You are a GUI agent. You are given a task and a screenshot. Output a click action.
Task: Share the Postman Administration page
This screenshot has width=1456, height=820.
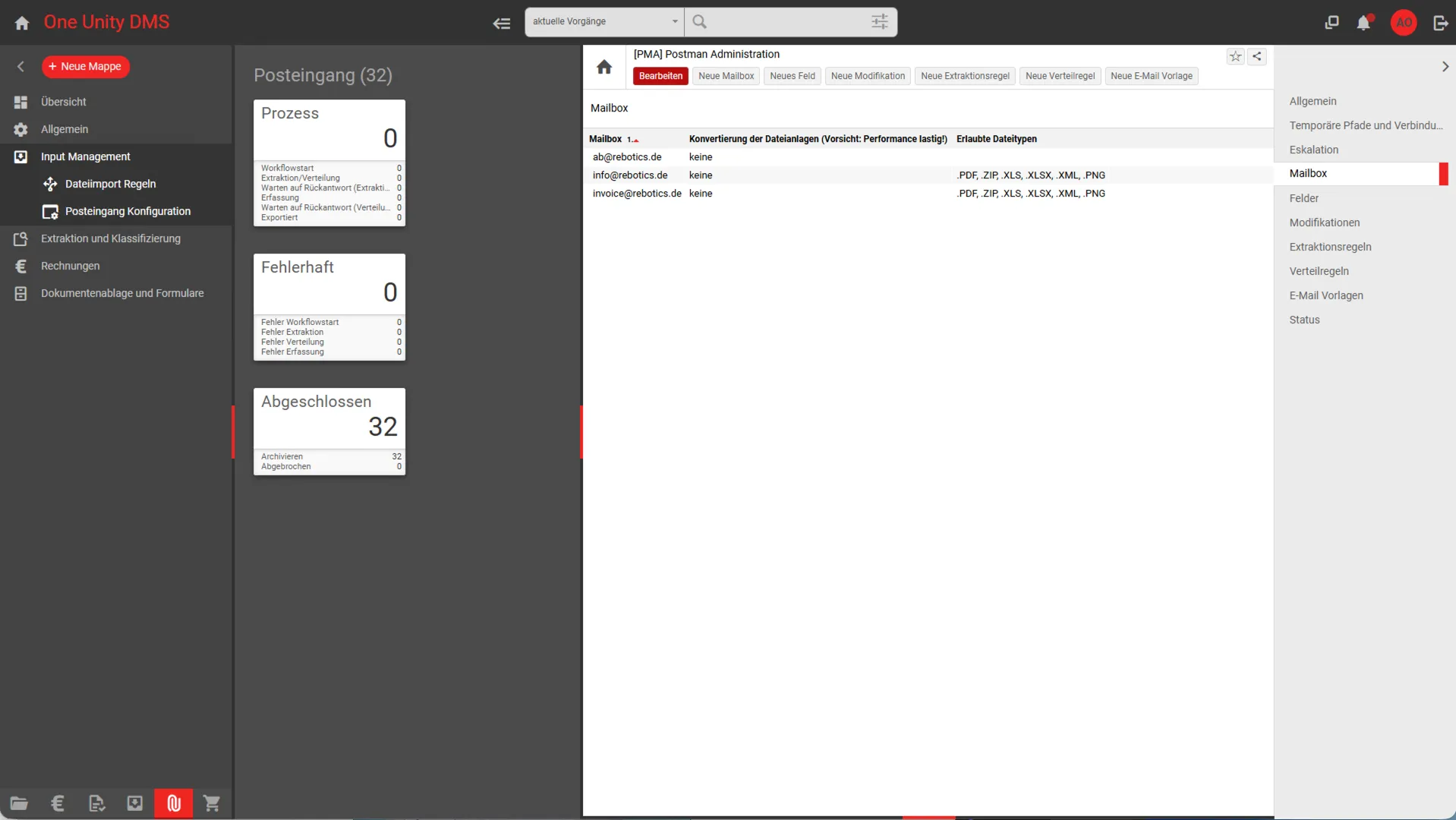pyautogui.click(x=1257, y=56)
